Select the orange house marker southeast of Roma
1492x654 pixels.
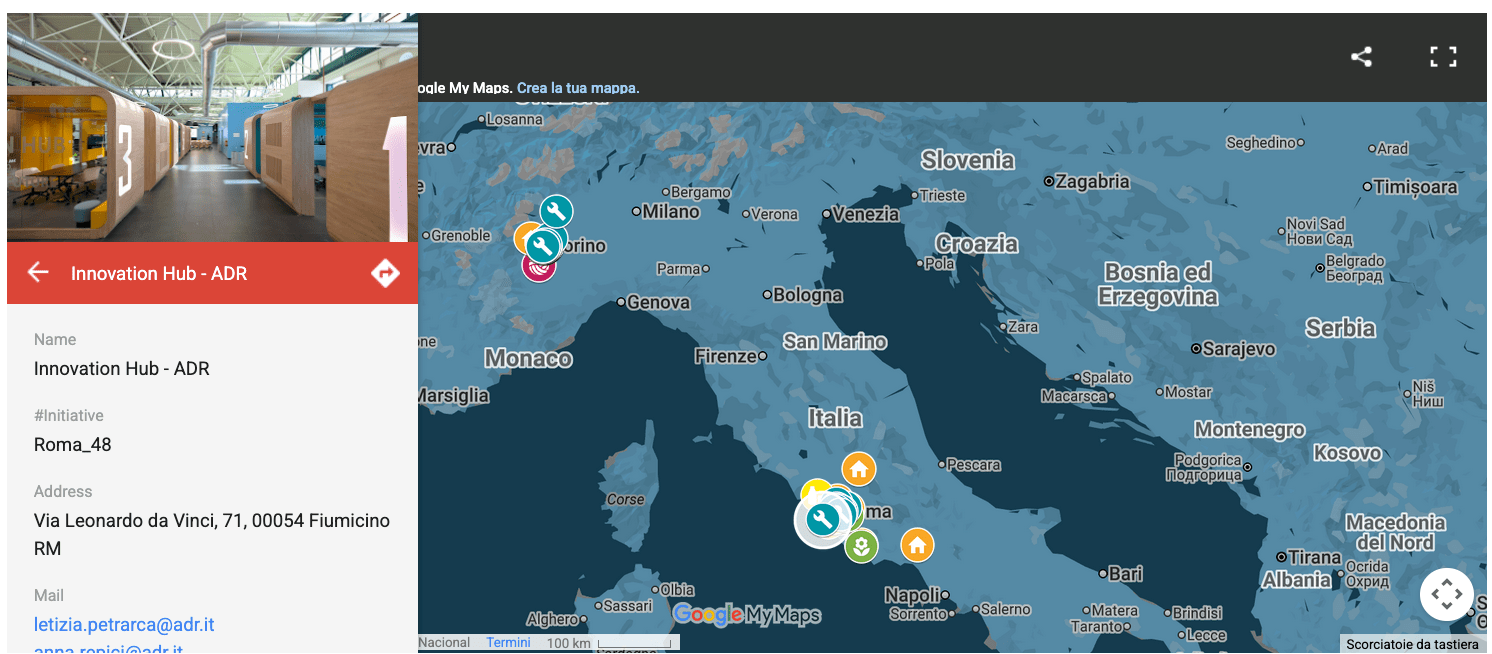tap(917, 545)
